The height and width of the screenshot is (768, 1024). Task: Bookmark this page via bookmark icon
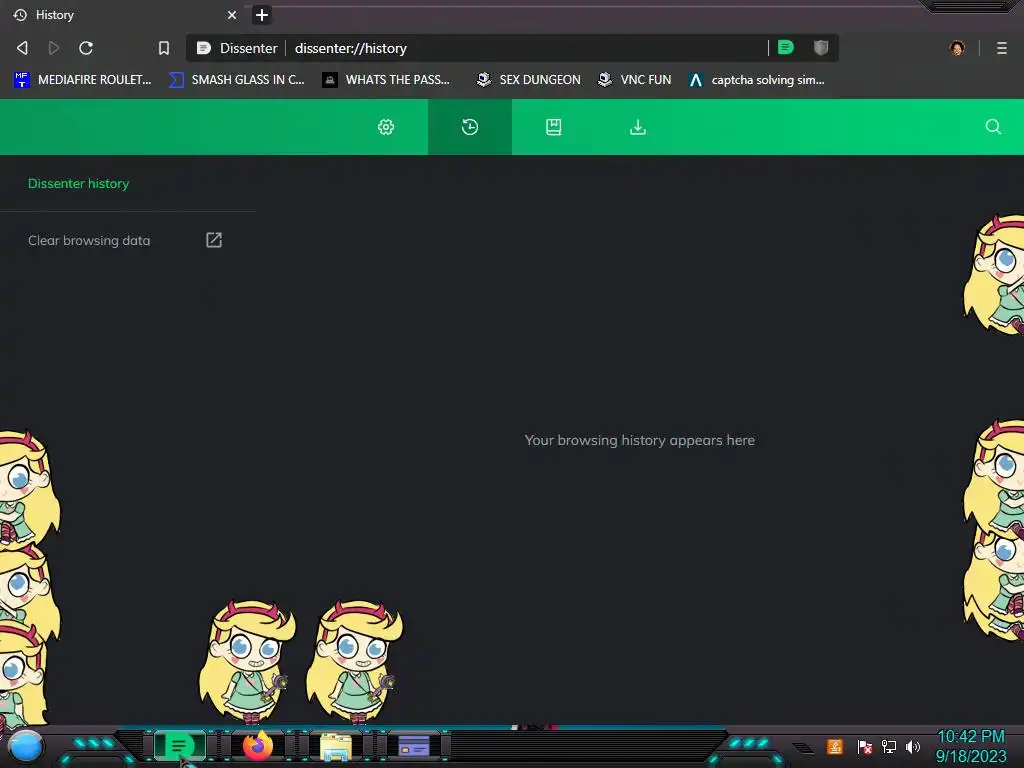[164, 48]
